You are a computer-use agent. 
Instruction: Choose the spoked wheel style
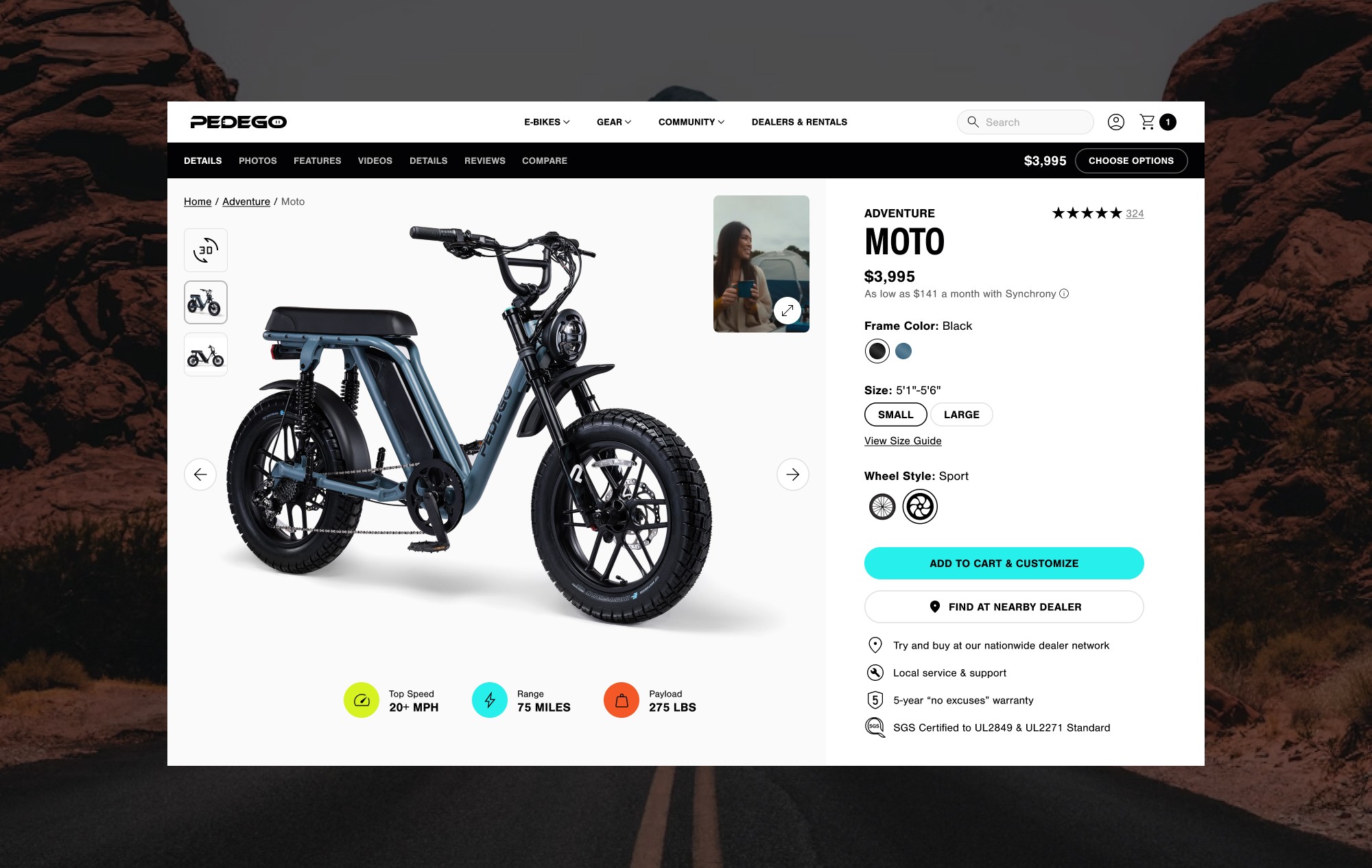882,507
